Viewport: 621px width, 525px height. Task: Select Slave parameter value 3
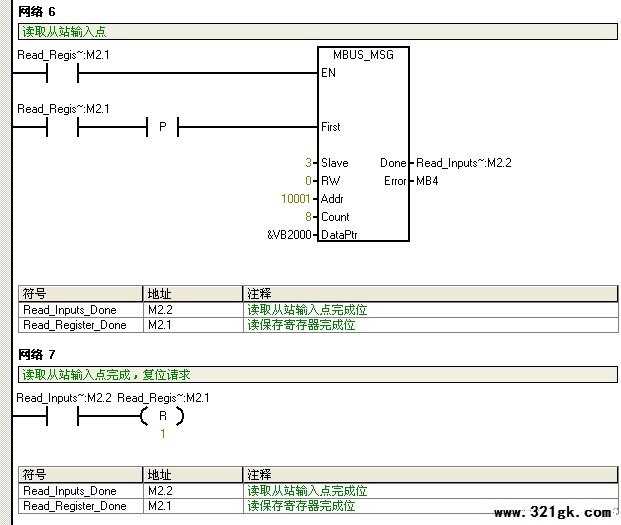[x=308, y=163]
